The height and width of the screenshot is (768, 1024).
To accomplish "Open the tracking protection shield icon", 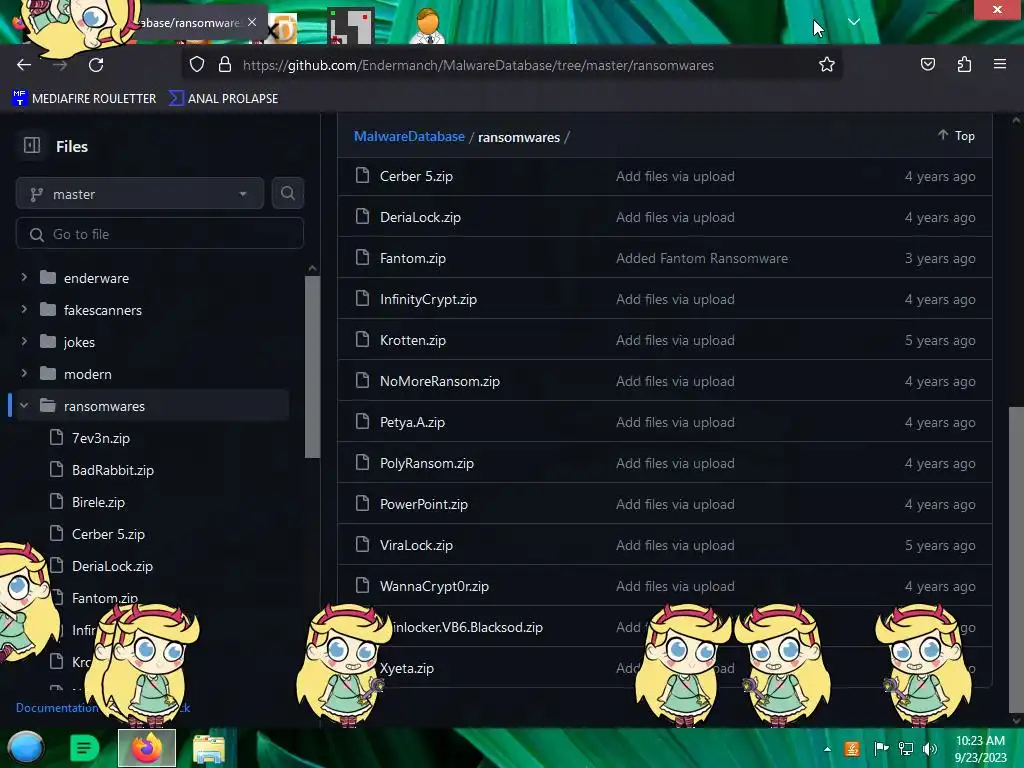I will tap(197, 65).
